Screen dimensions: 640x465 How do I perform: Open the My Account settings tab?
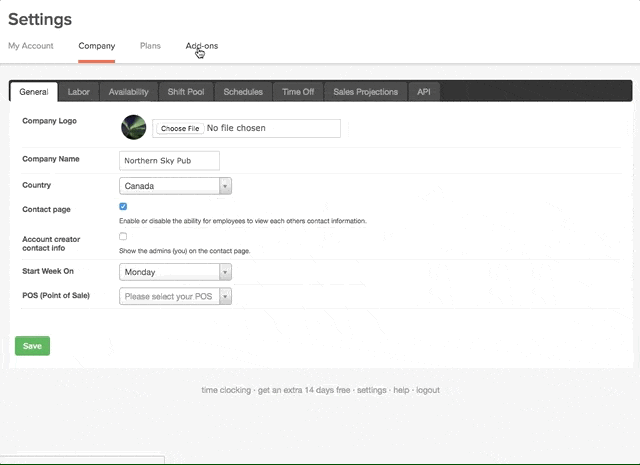31,46
